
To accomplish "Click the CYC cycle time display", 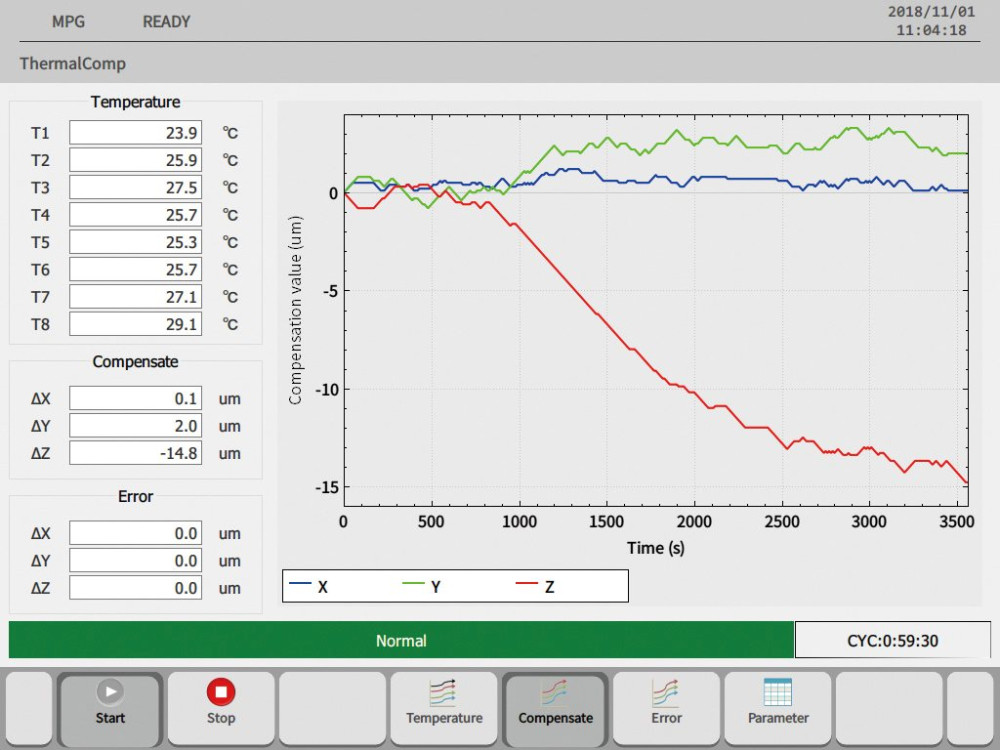I will click(892, 640).
